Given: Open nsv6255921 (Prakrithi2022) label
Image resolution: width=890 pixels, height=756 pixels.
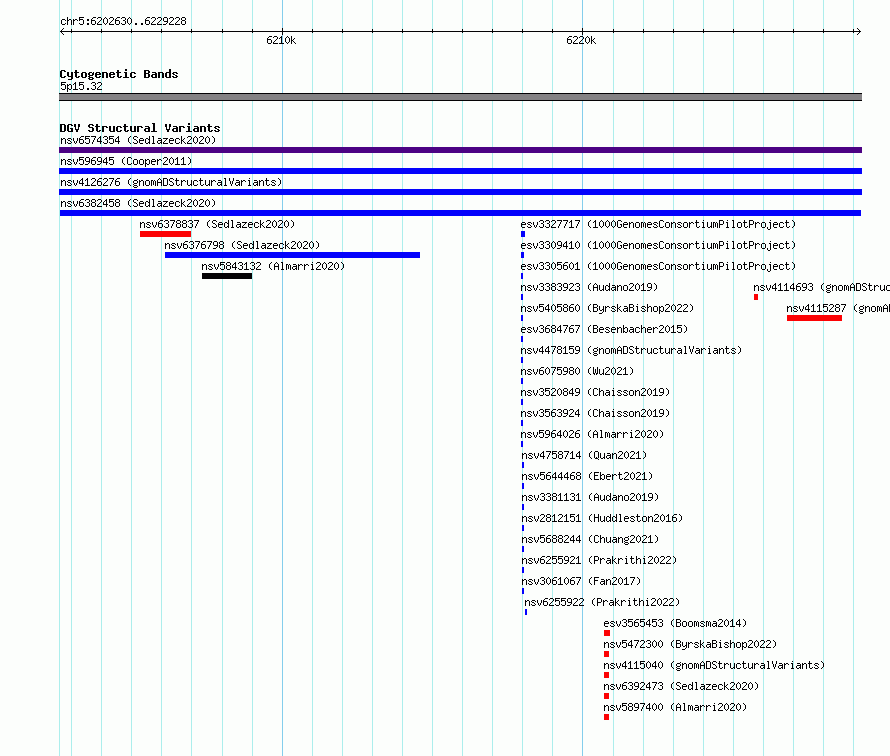Looking at the screenshot, I should 599,560.
